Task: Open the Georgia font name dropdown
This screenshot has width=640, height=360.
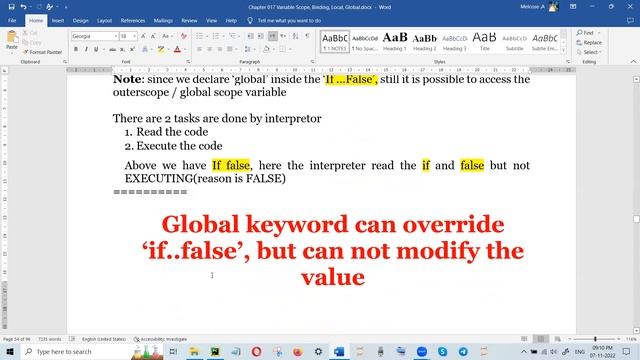Action: tap(116, 36)
